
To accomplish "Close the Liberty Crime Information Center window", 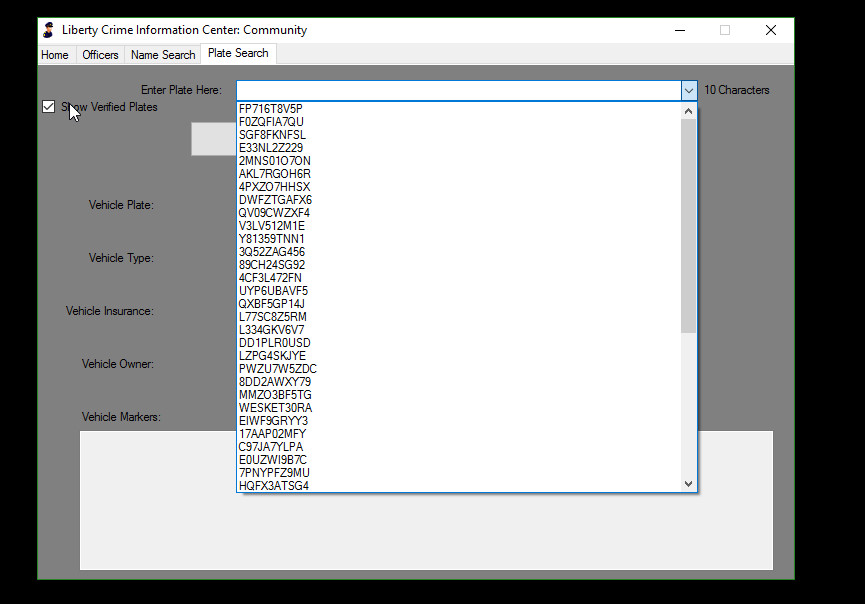I will point(770,30).
